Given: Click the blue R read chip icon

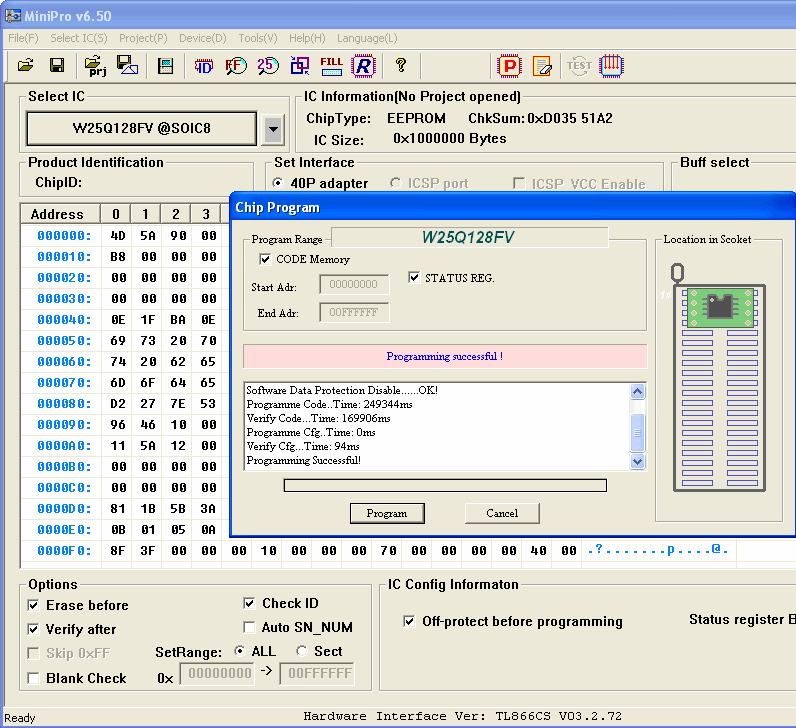Looking at the screenshot, I should pyautogui.click(x=363, y=66).
